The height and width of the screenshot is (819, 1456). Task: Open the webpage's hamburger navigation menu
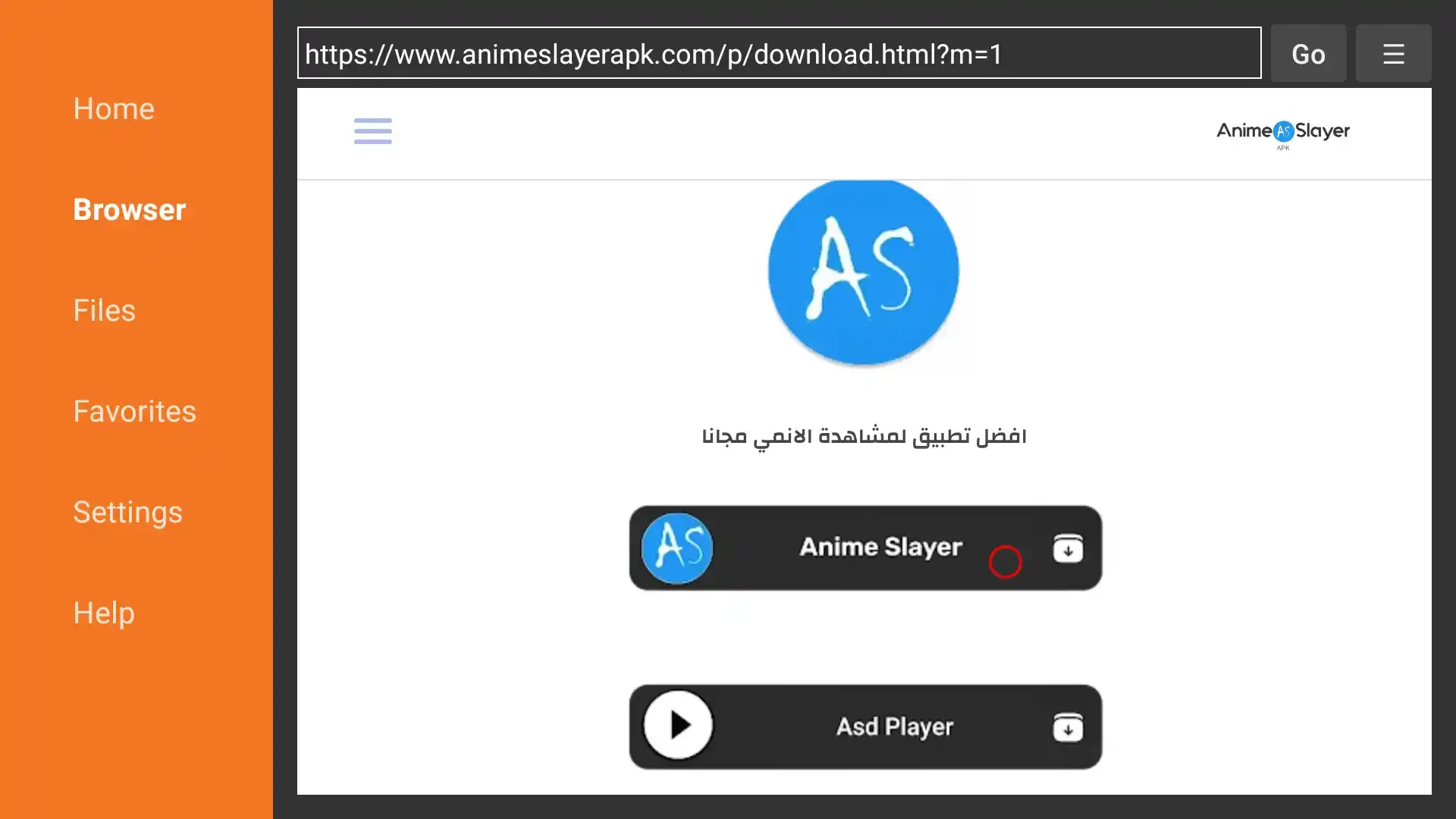tap(373, 131)
